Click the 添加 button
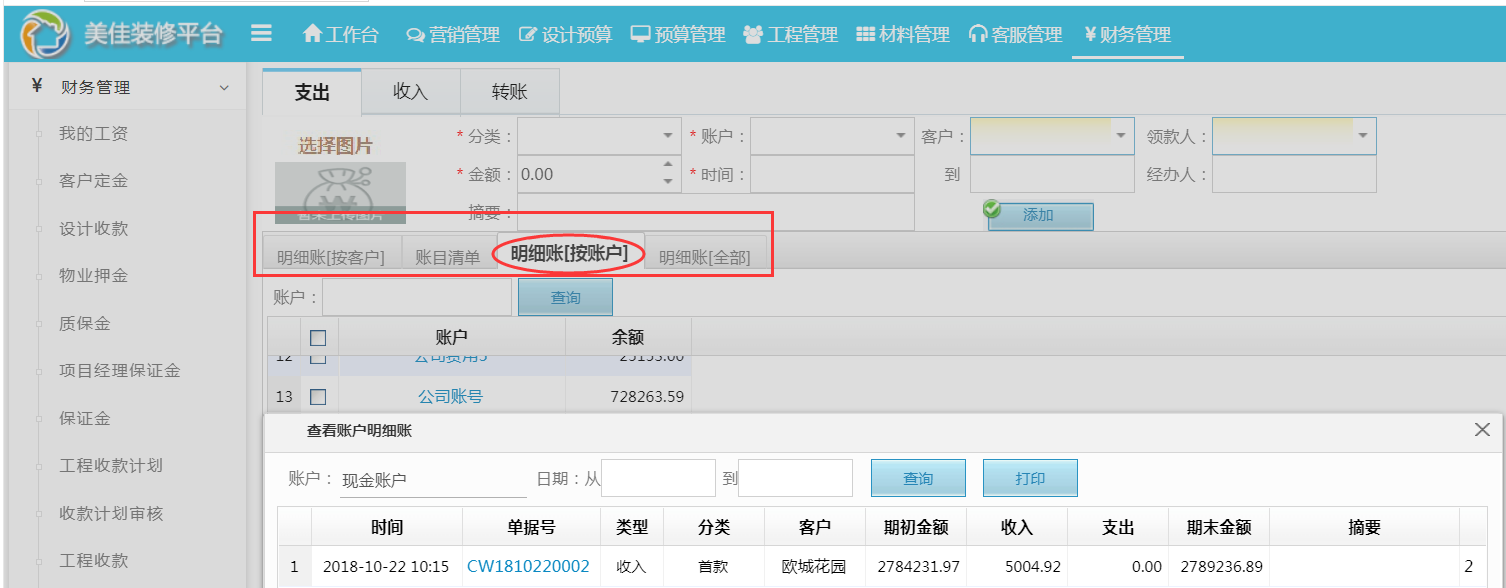Image resolution: width=1506 pixels, height=588 pixels. tap(1040, 215)
